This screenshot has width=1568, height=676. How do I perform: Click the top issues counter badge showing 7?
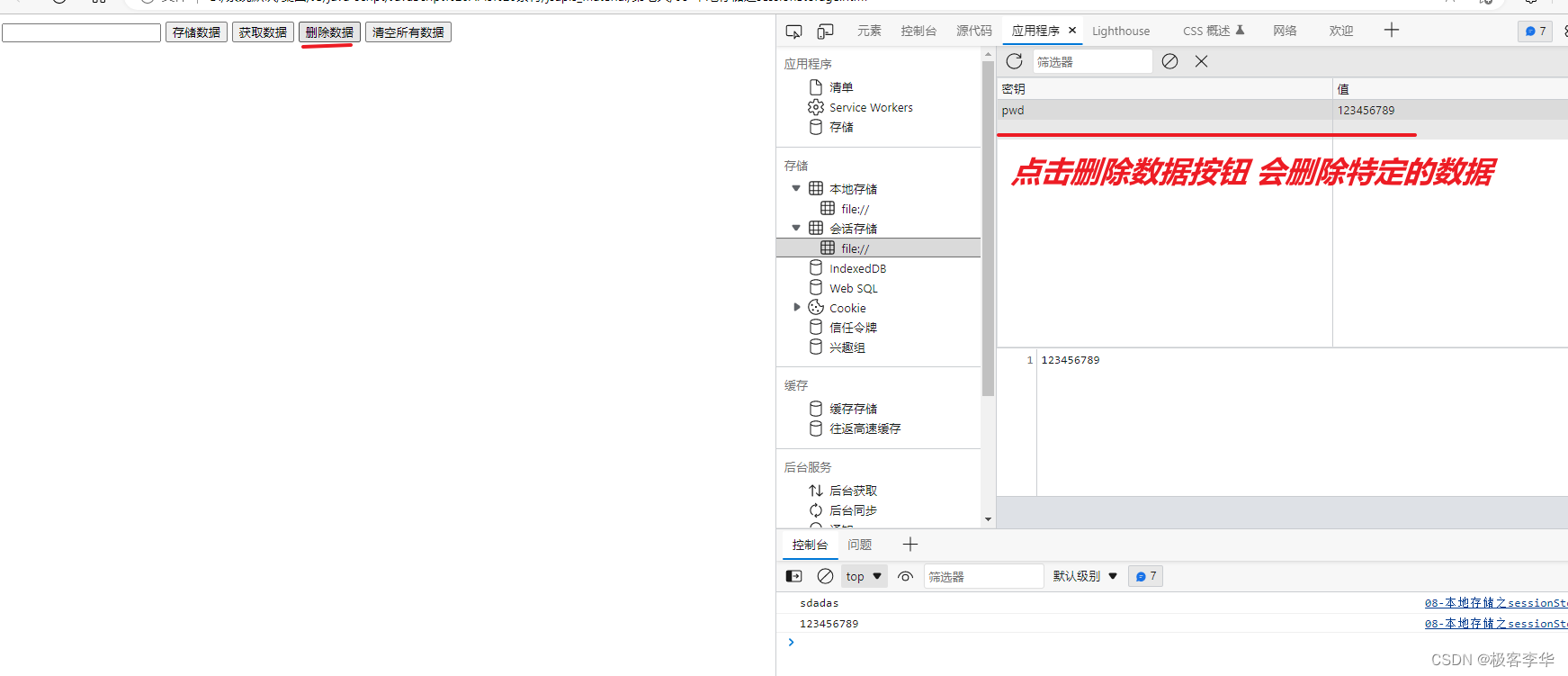click(x=1535, y=32)
